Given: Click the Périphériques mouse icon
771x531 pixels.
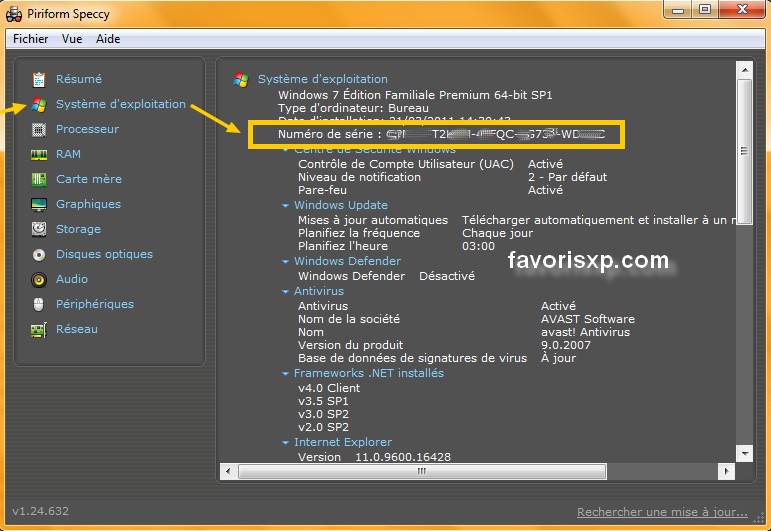Looking at the screenshot, I should point(39,304).
